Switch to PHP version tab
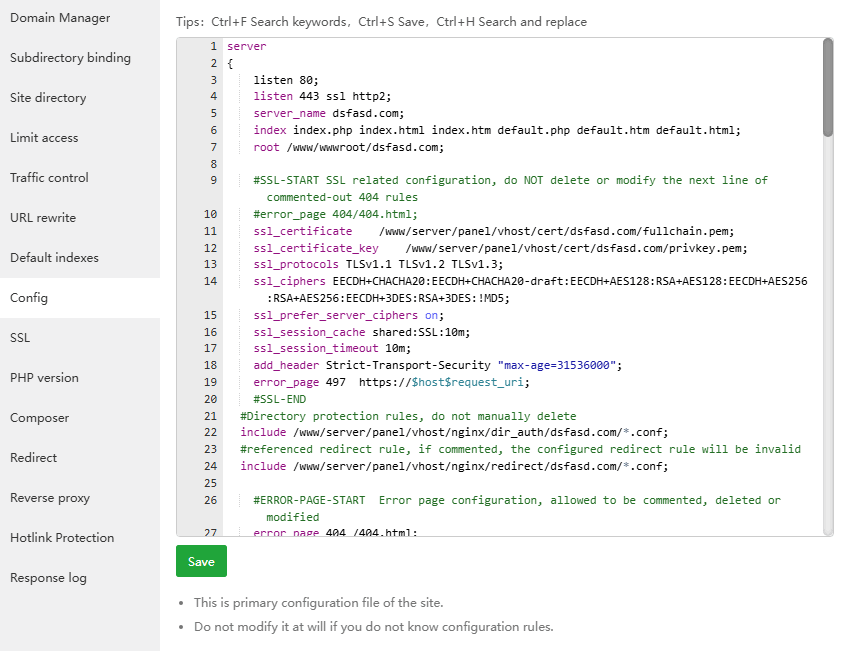Image resolution: width=845 pixels, height=651 pixels. pos(44,378)
